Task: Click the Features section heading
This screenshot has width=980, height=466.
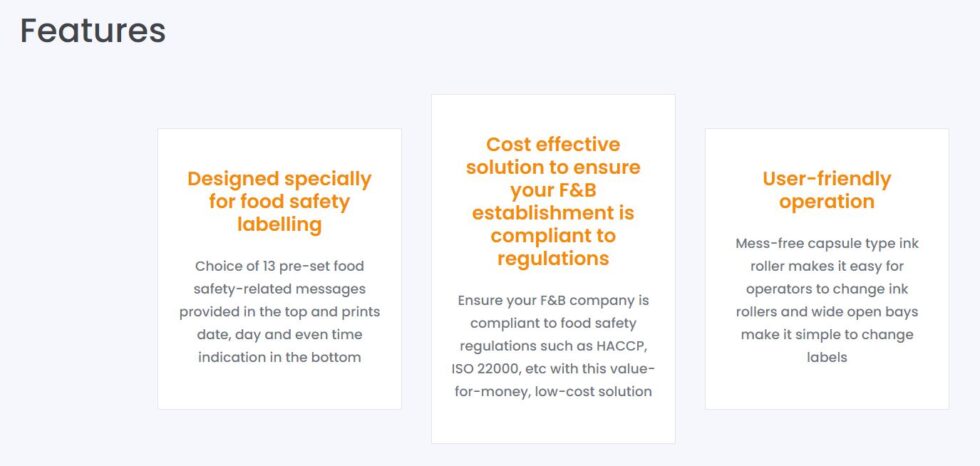Action: (93, 30)
